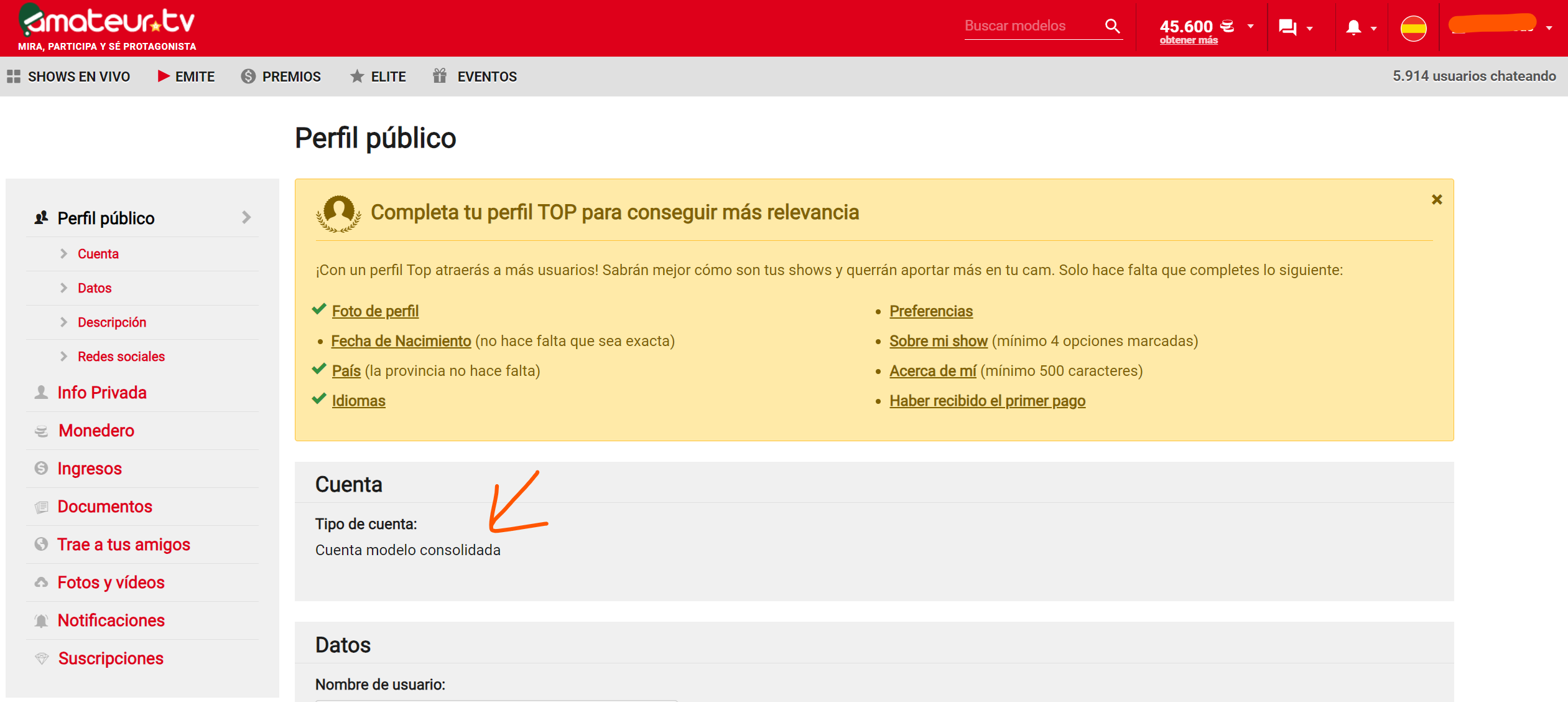
Task: Close the yellow TOP profile banner
Action: pyautogui.click(x=1437, y=199)
